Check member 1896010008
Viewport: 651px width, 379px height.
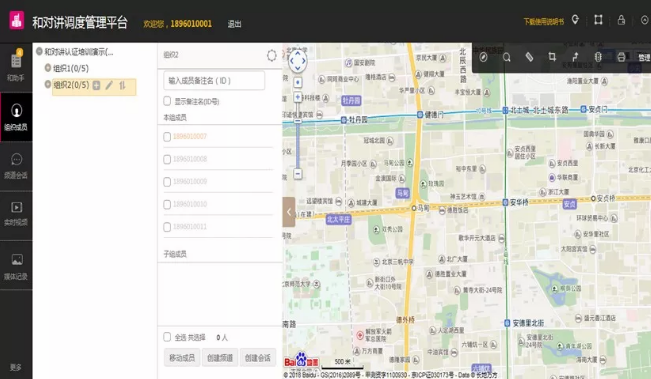tap(167, 159)
